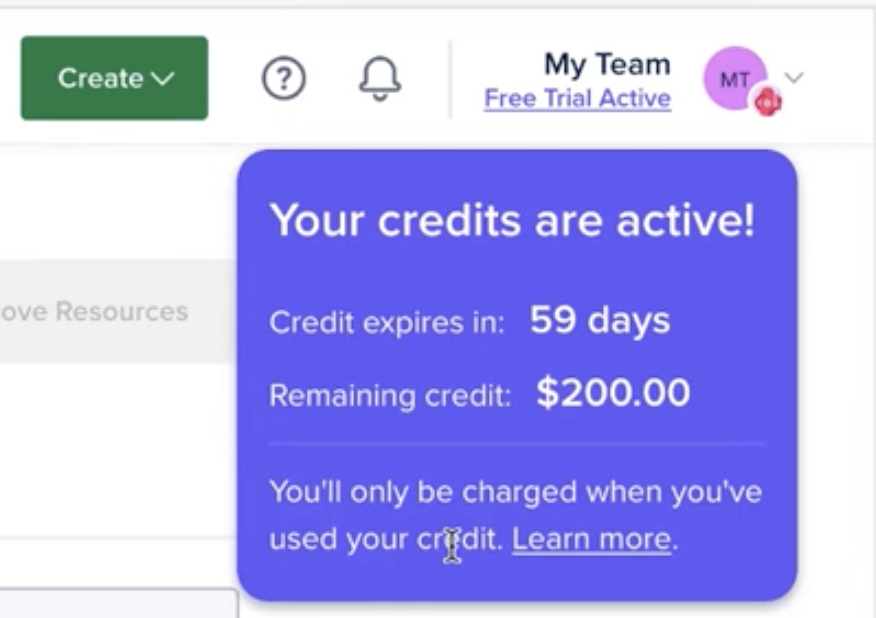Click the divider line in credits popup

(517, 443)
